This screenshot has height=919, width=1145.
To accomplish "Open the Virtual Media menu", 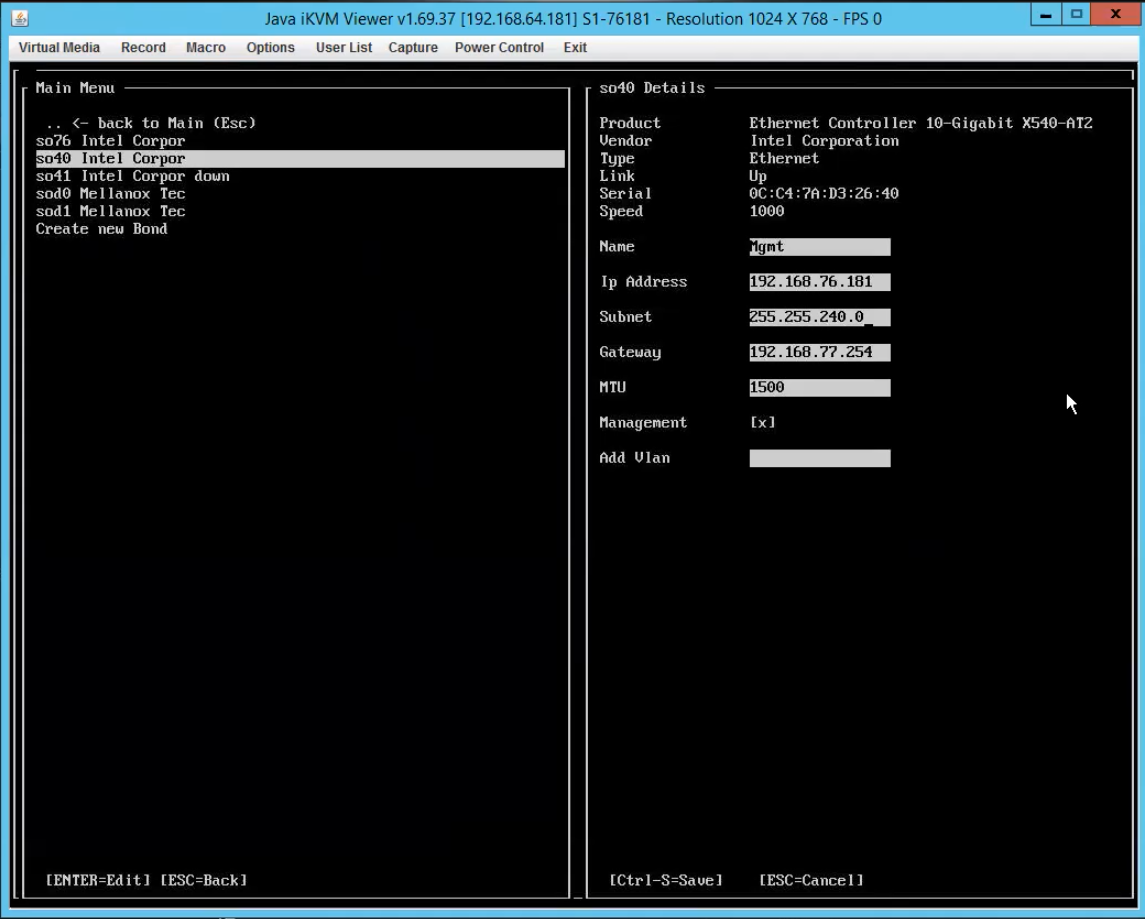I will 59,47.
